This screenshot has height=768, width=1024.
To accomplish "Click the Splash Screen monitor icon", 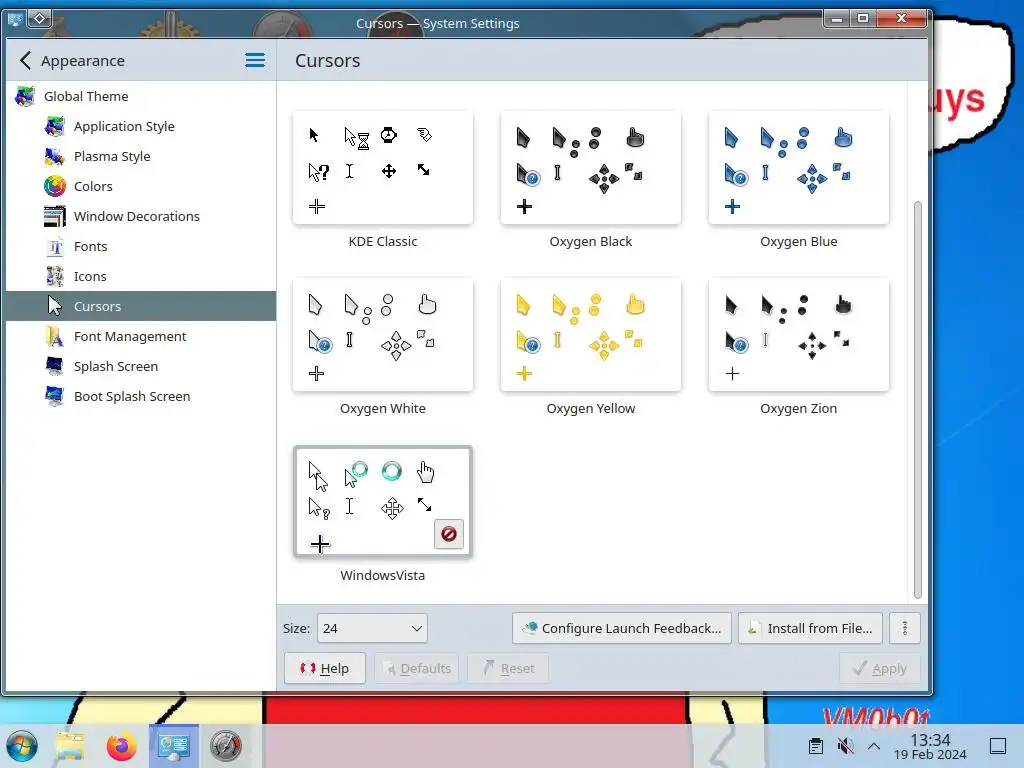I will (55, 366).
